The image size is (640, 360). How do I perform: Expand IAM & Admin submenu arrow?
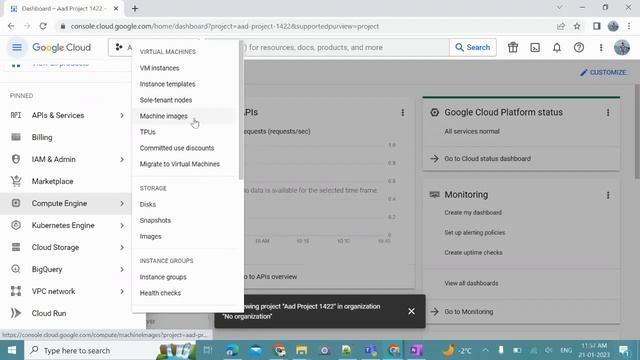[122, 159]
